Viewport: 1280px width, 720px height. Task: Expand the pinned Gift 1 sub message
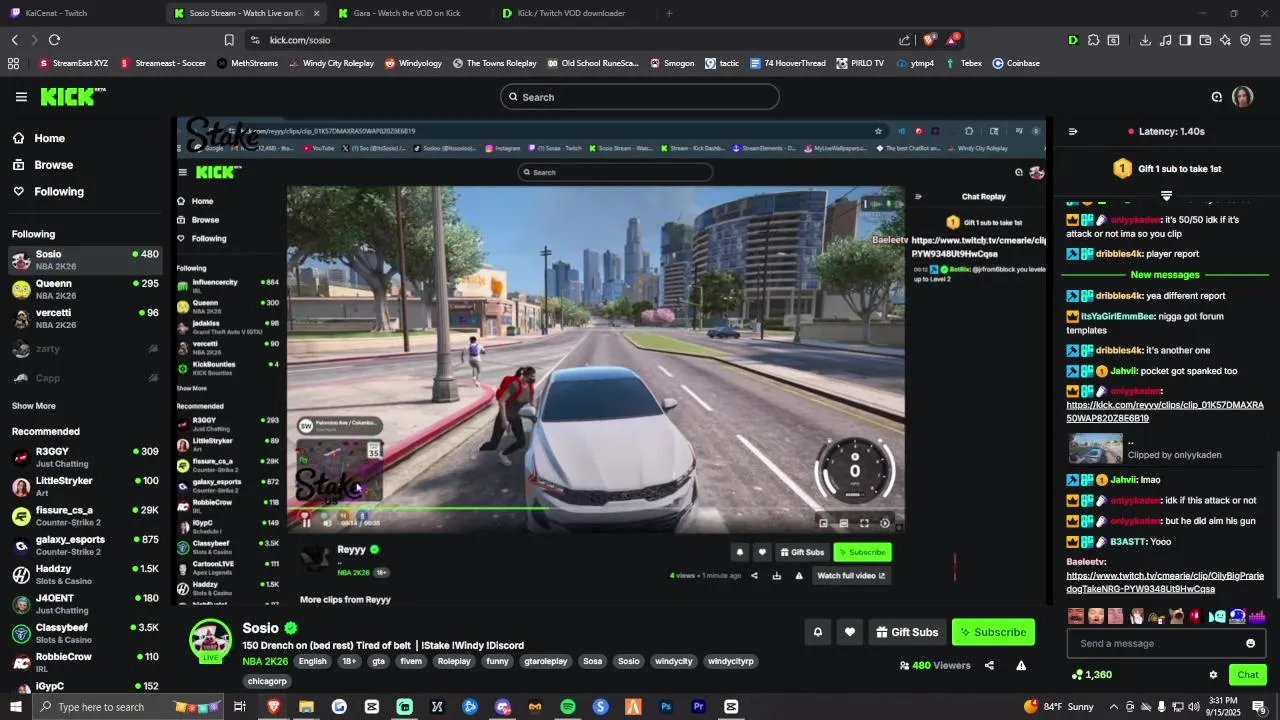coord(1166,195)
